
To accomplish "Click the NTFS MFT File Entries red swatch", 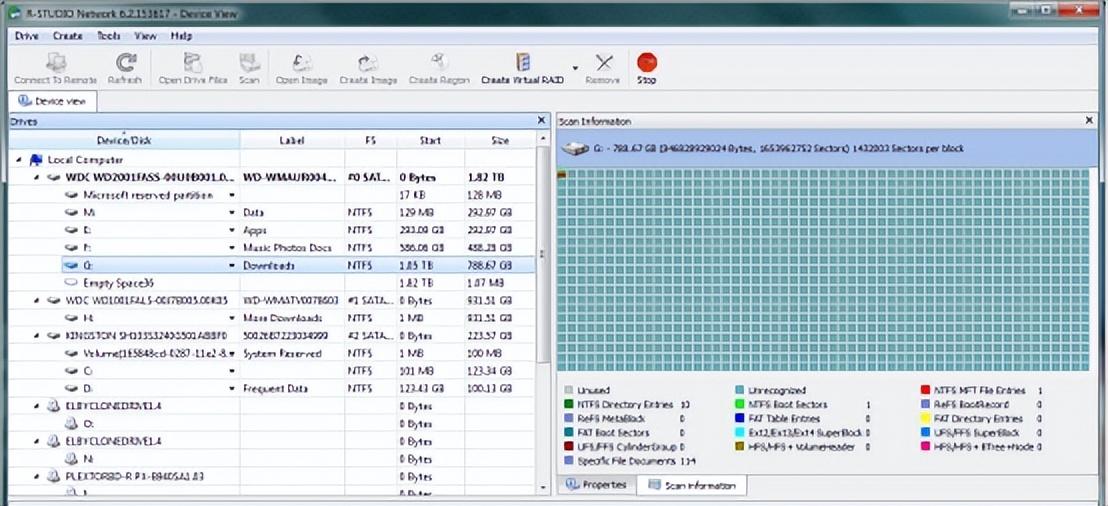I will coord(927,391).
